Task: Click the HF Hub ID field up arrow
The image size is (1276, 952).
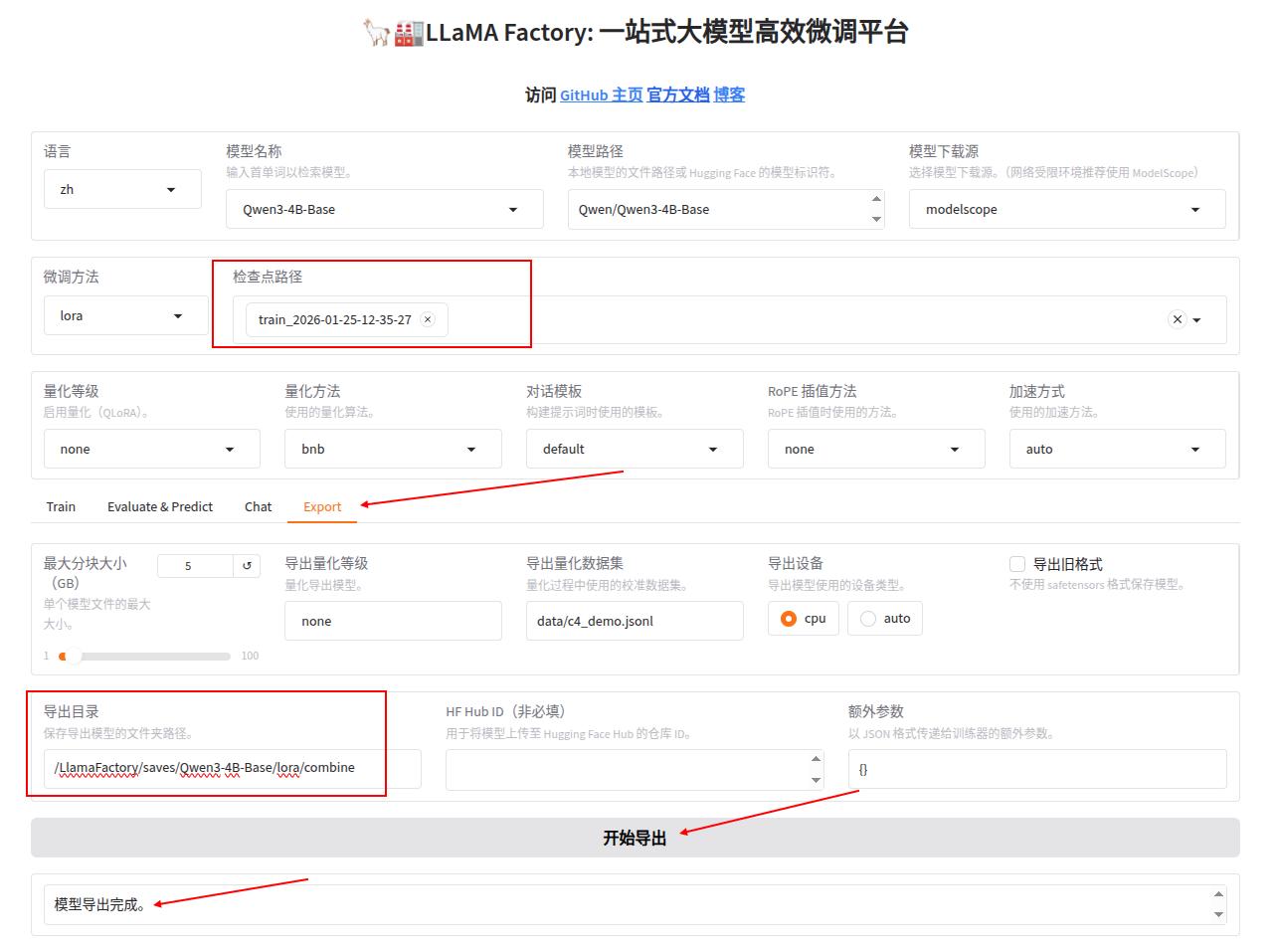Action: pos(817,759)
